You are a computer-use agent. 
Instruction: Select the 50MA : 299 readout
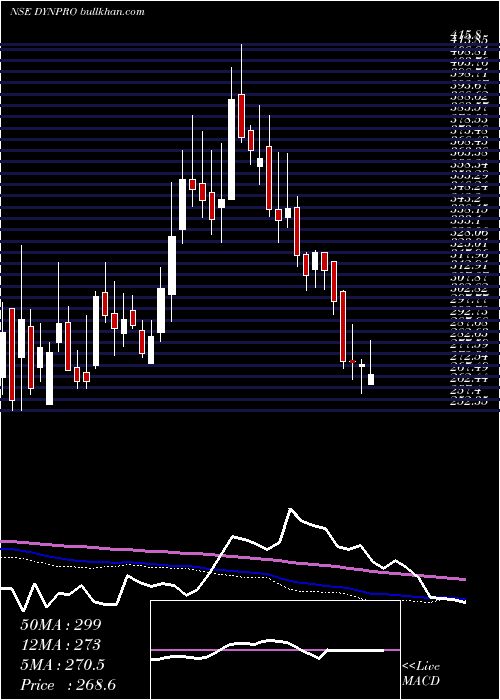tap(61, 625)
